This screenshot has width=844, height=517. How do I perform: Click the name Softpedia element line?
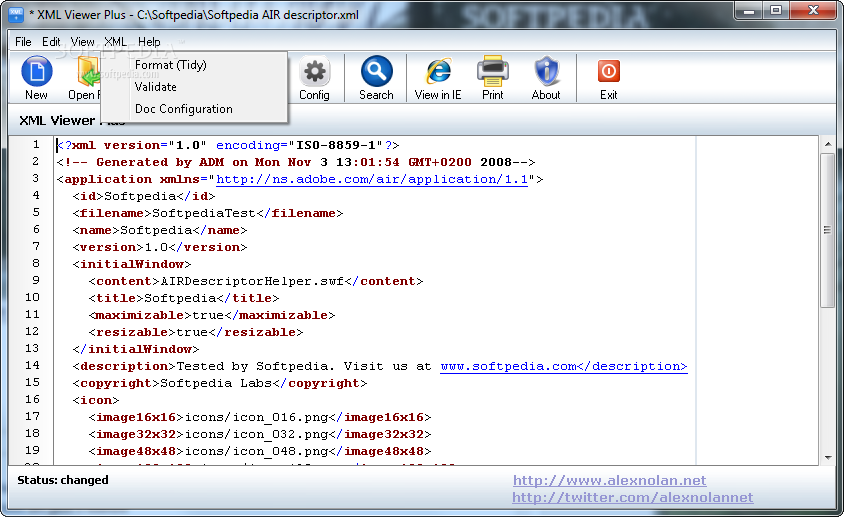[160, 230]
